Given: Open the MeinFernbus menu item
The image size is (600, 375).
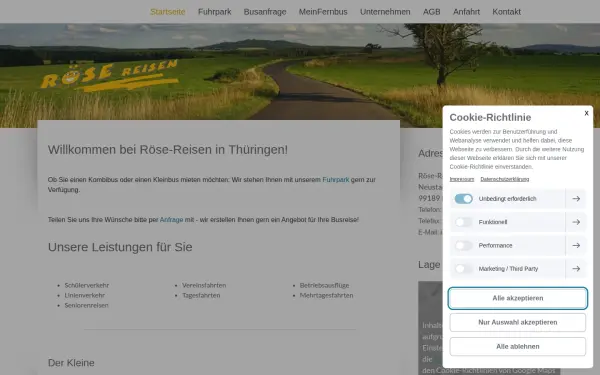Looking at the screenshot, I should pyautogui.click(x=323, y=12).
